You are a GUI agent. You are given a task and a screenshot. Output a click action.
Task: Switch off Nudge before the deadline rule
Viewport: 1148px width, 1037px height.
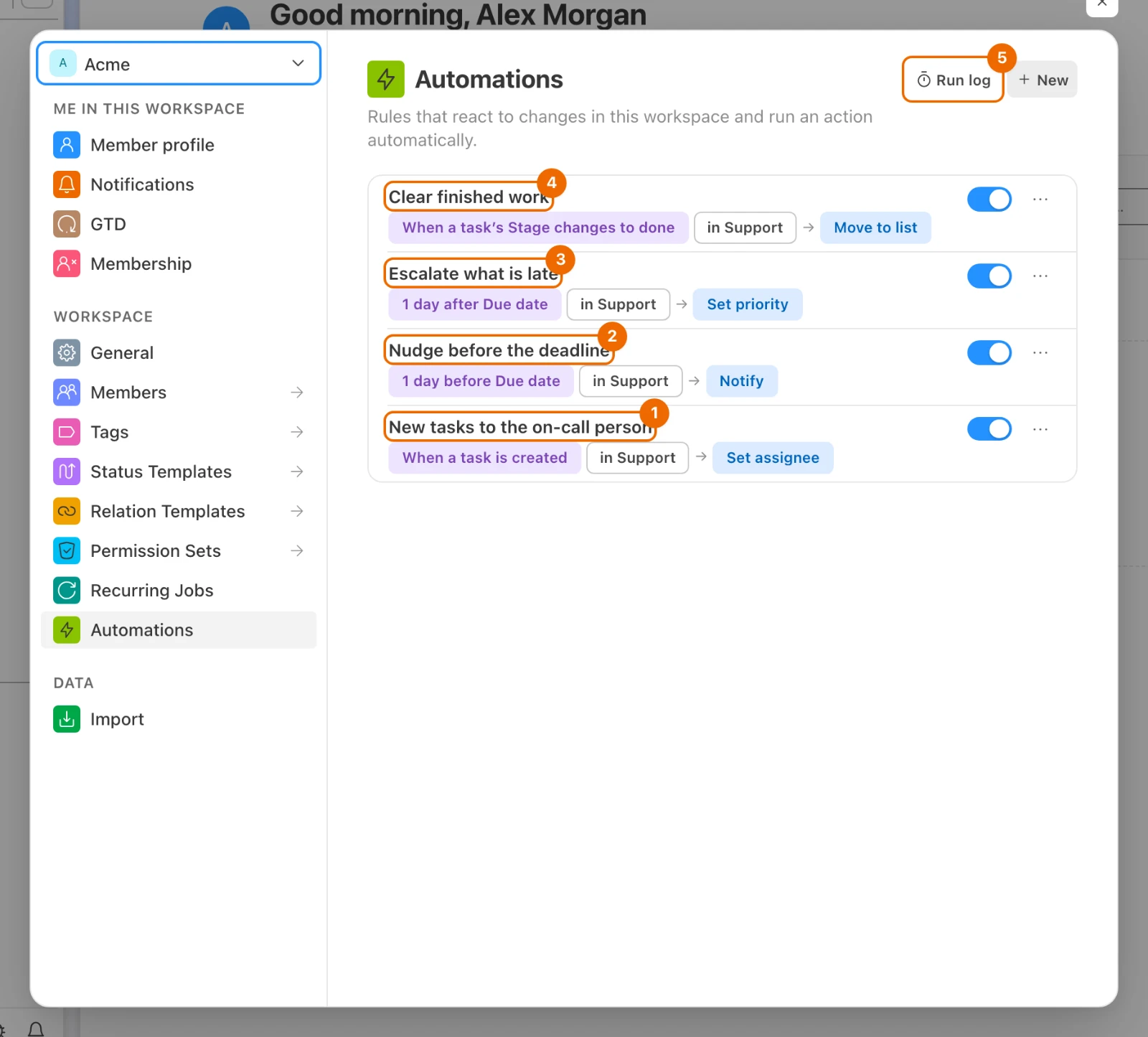(x=989, y=352)
